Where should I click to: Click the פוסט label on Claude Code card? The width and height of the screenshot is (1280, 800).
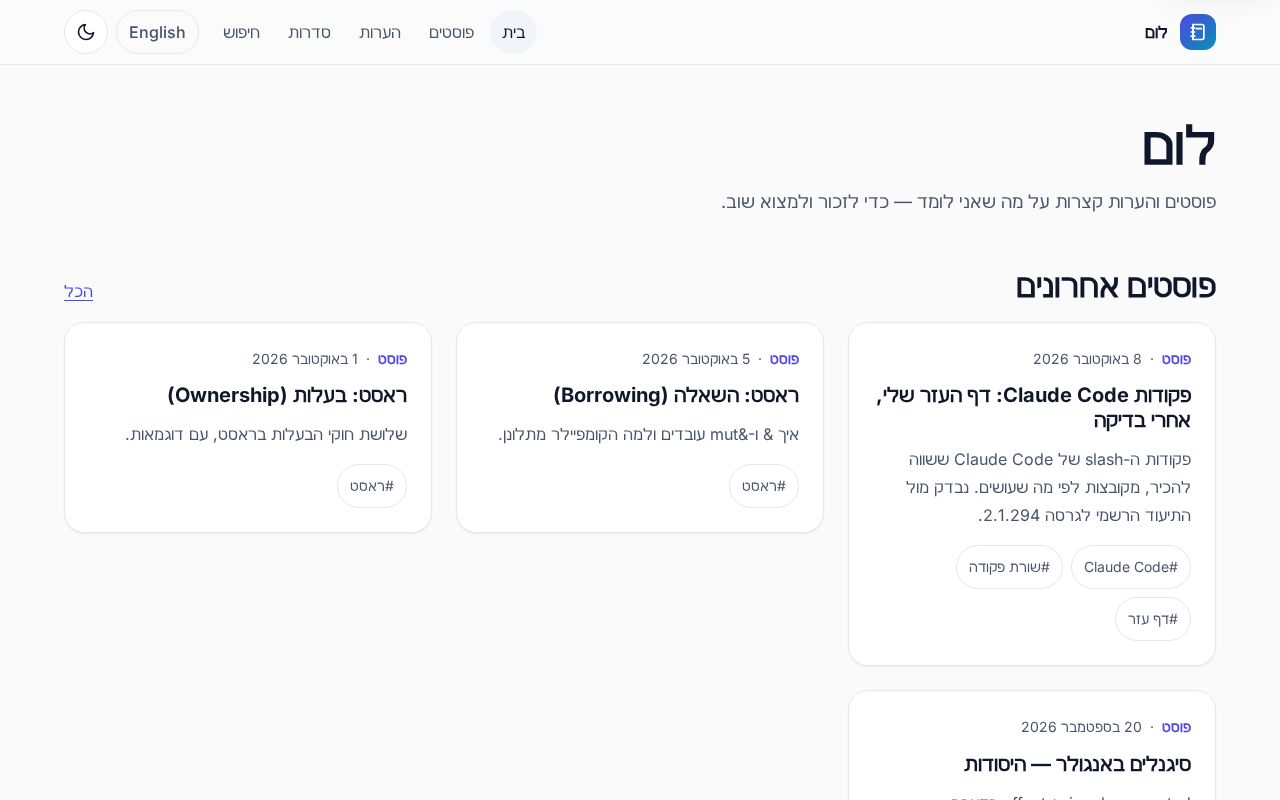click(x=1176, y=359)
